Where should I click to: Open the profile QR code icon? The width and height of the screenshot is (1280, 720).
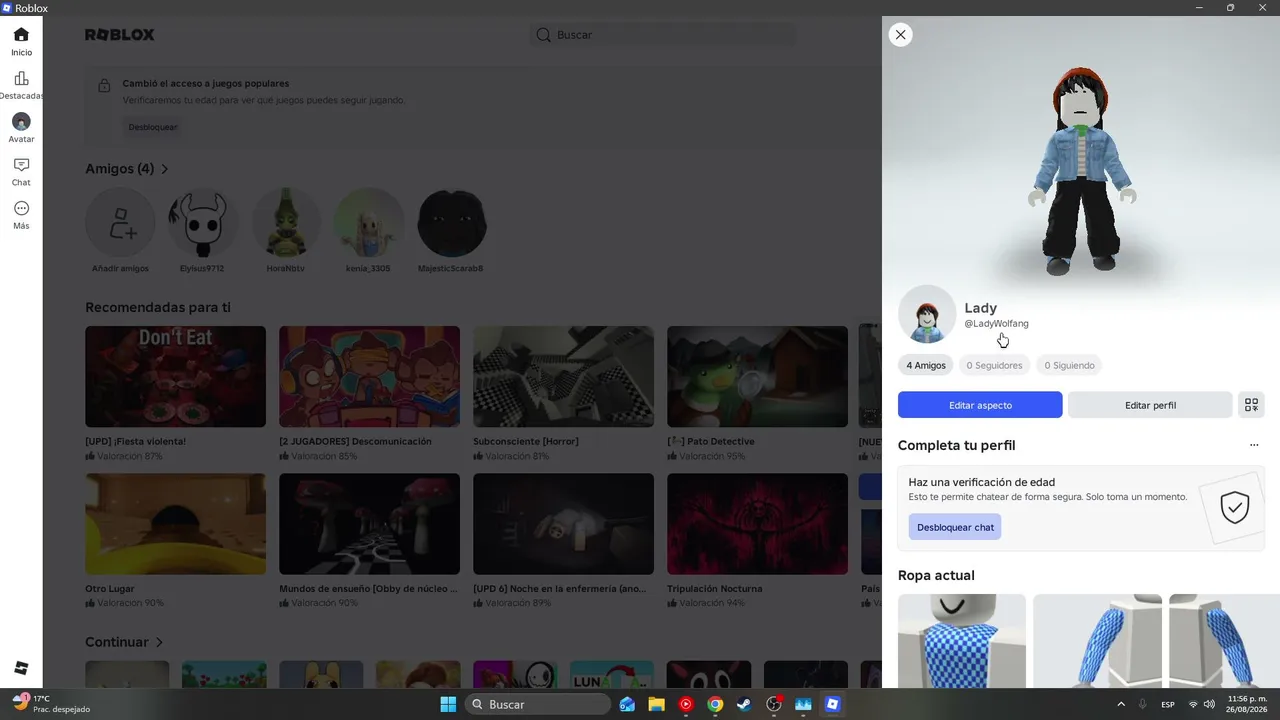(1251, 405)
